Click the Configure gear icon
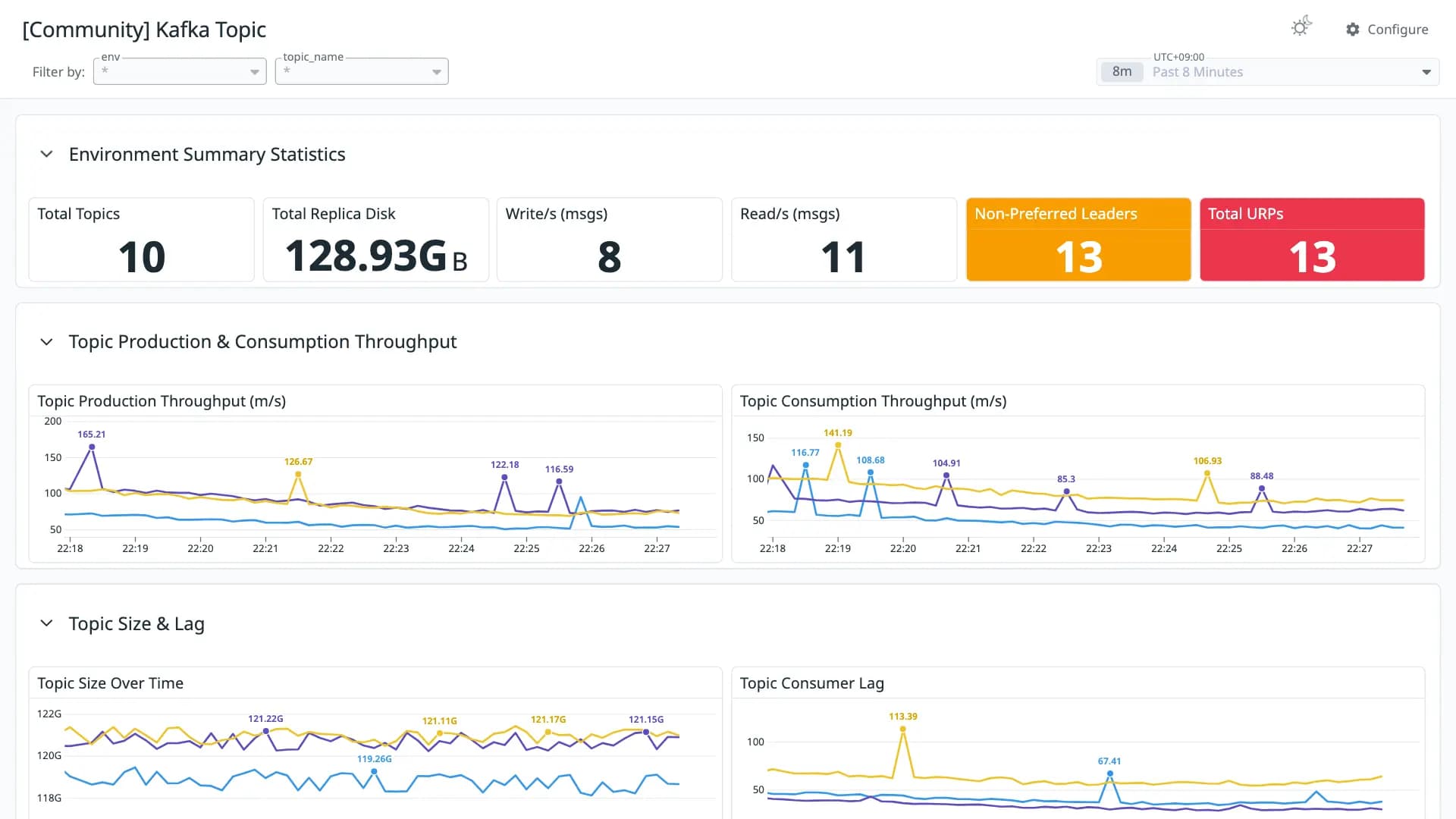The height and width of the screenshot is (819, 1456). pyautogui.click(x=1353, y=30)
